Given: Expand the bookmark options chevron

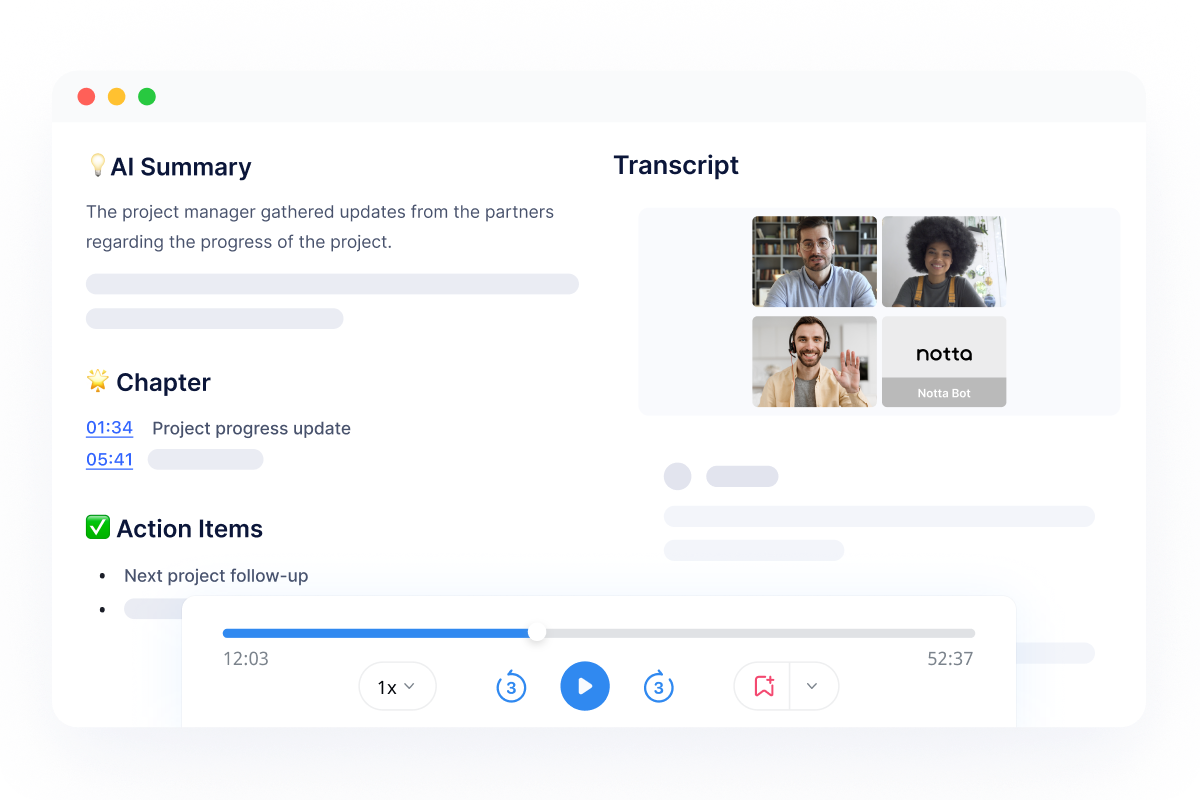Looking at the screenshot, I should click(x=812, y=686).
